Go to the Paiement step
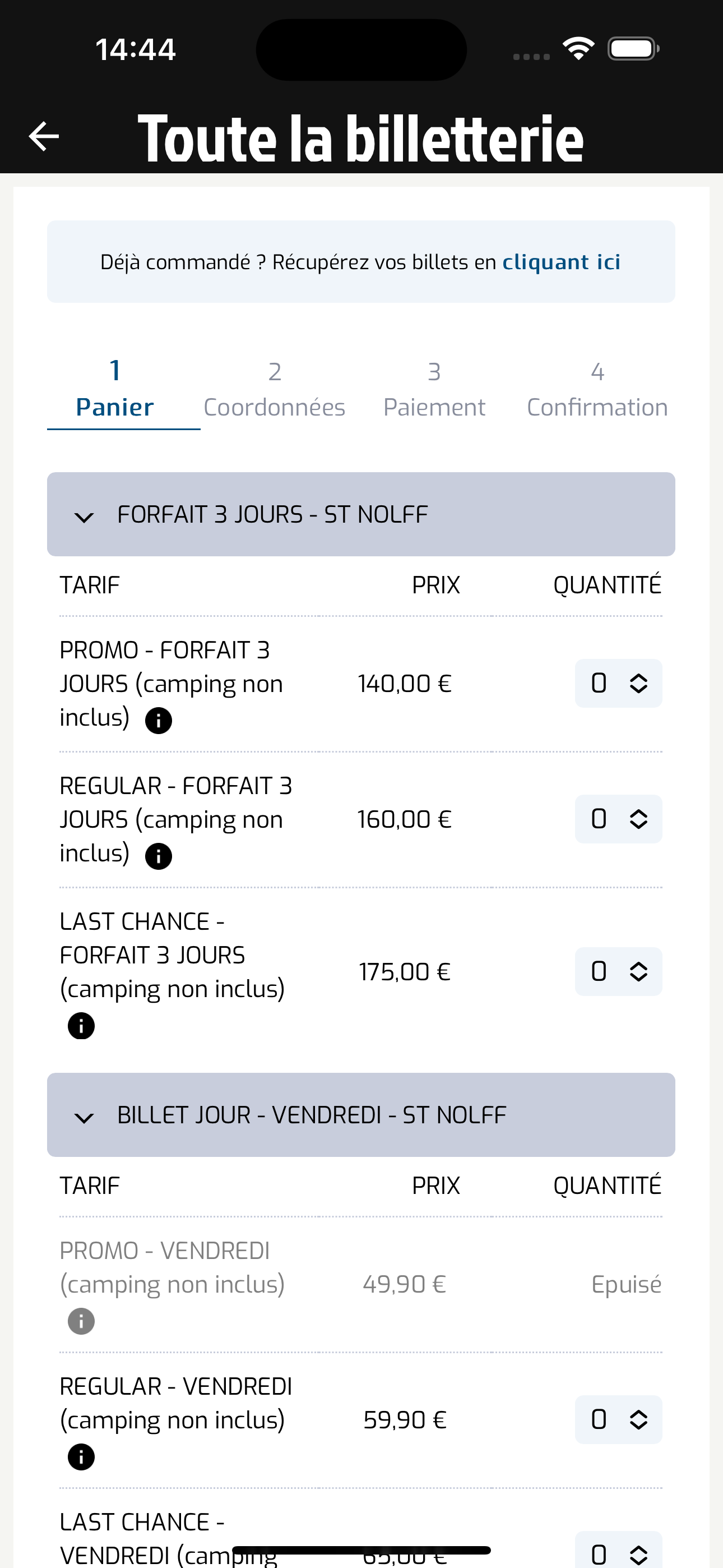 434,390
